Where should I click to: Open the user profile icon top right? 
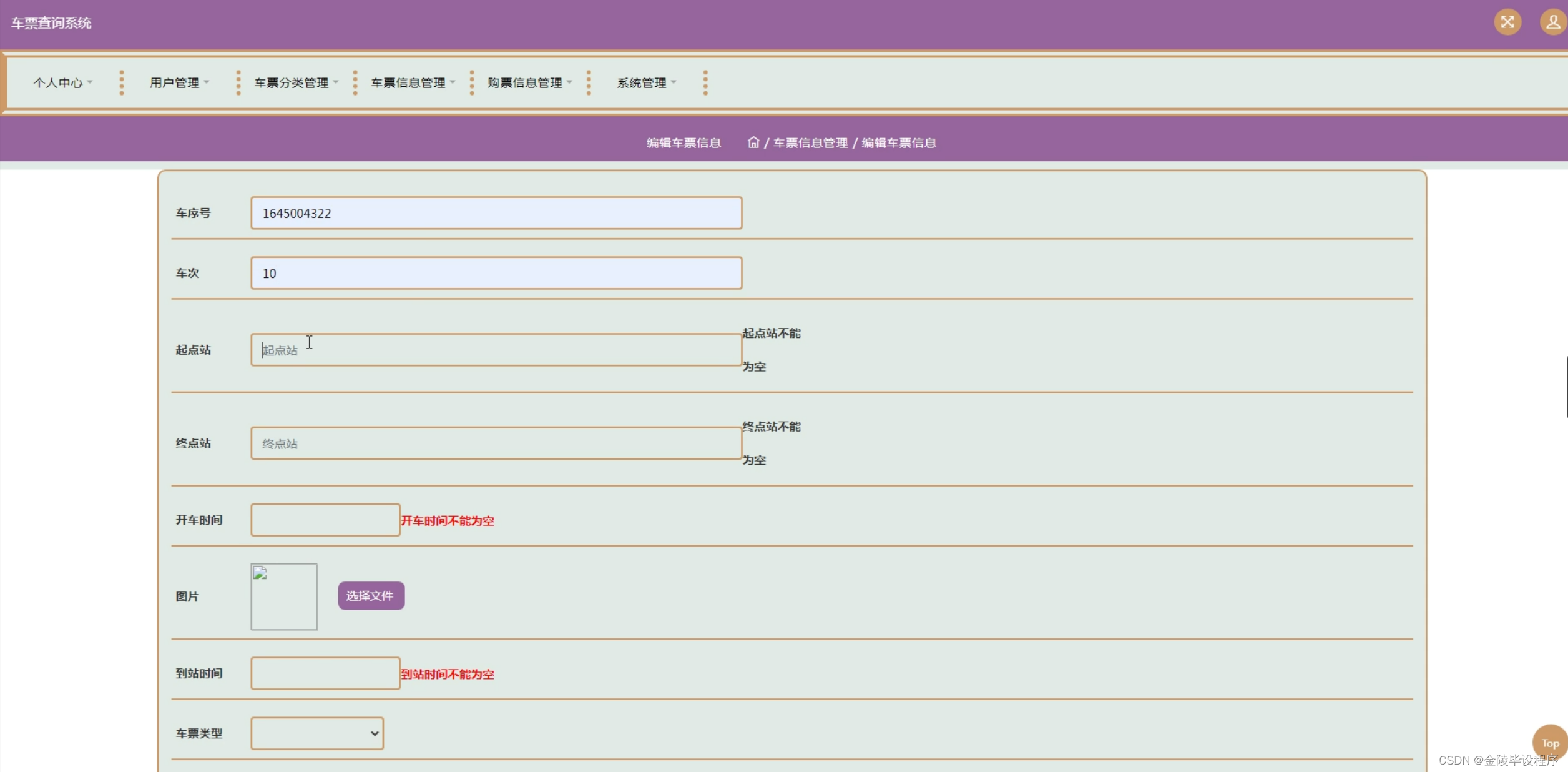click(1552, 22)
